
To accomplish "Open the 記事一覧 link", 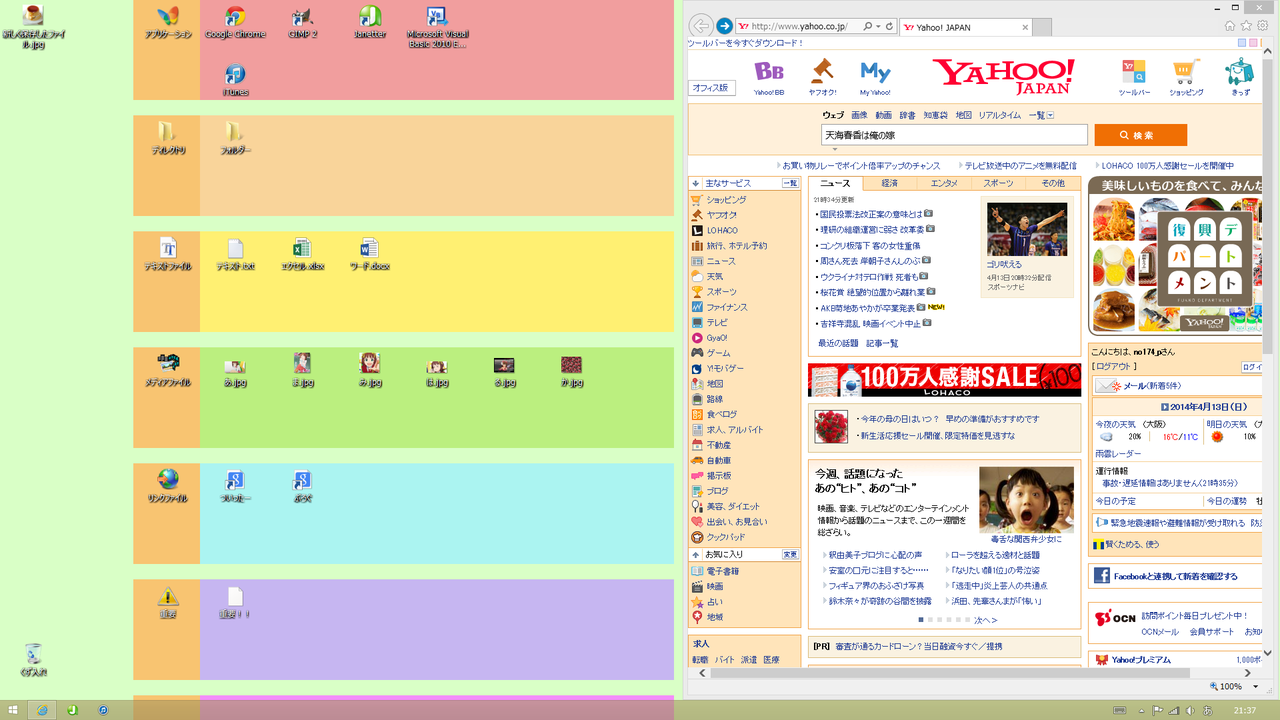I will tap(882, 343).
